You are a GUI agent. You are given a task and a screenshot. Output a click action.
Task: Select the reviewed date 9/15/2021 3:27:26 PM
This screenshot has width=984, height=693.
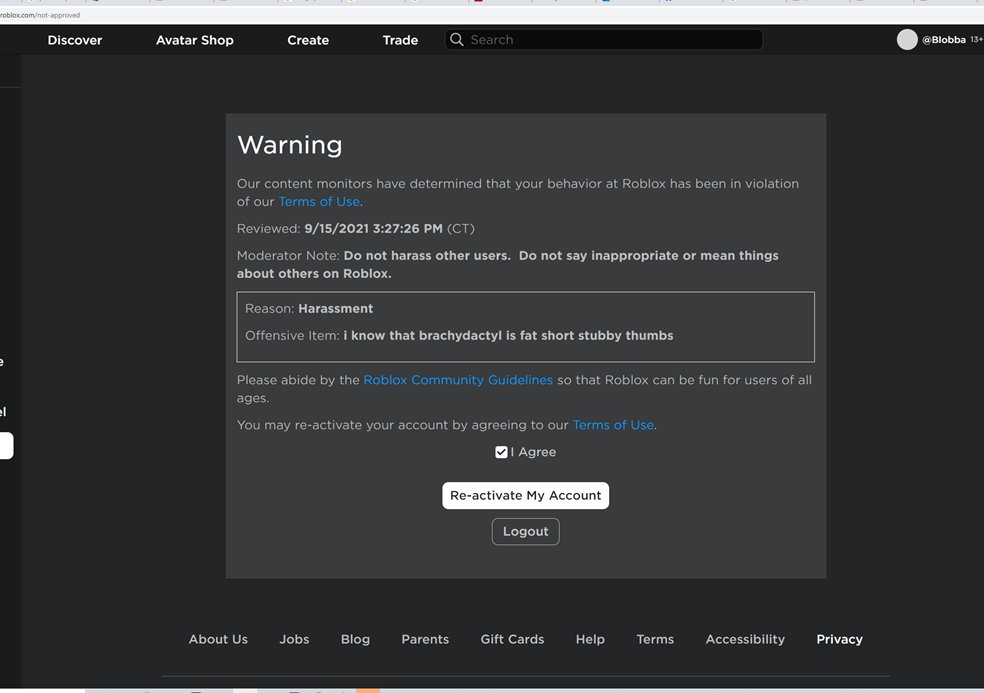373,228
